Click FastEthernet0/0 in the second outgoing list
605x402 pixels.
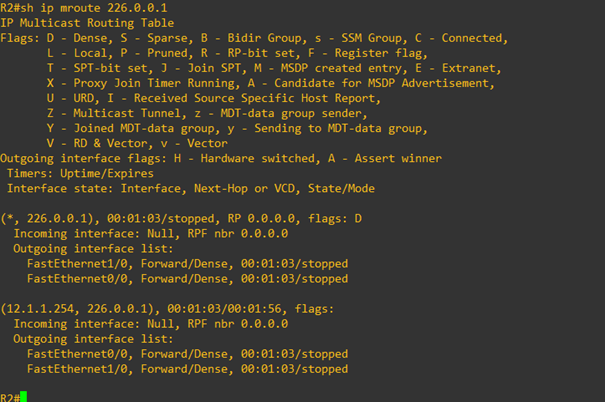pyautogui.click(x=77, y=354)
